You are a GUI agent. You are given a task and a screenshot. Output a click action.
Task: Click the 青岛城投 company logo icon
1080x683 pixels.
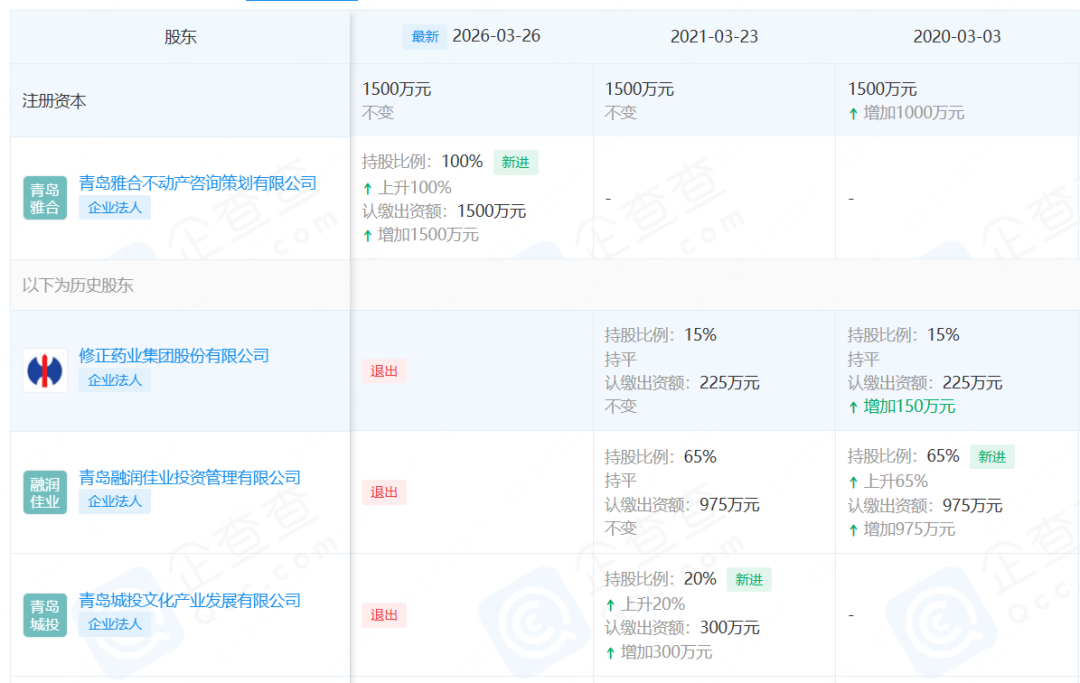[45, 615]
